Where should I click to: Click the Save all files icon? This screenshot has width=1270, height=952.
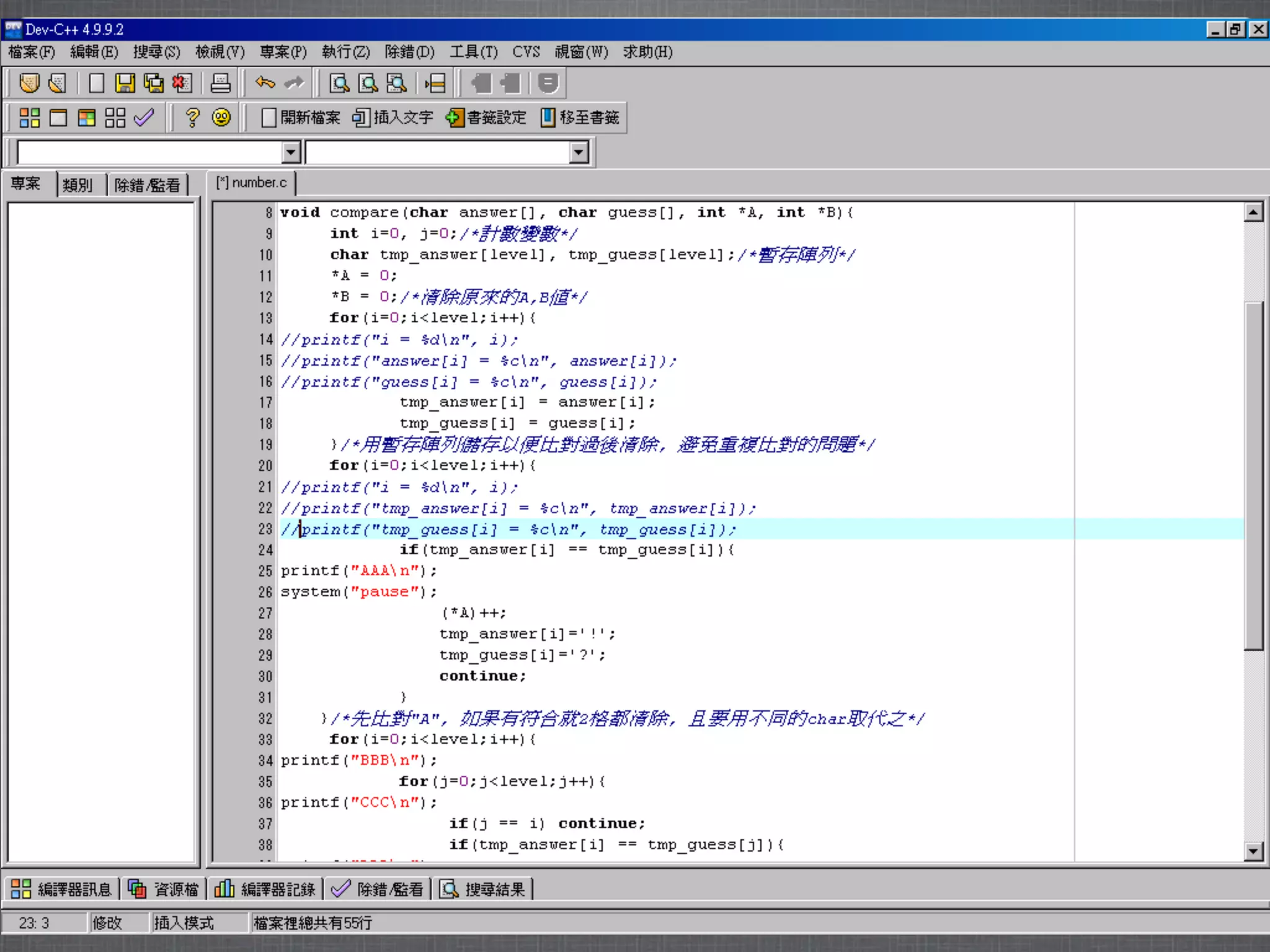(153, 83)
